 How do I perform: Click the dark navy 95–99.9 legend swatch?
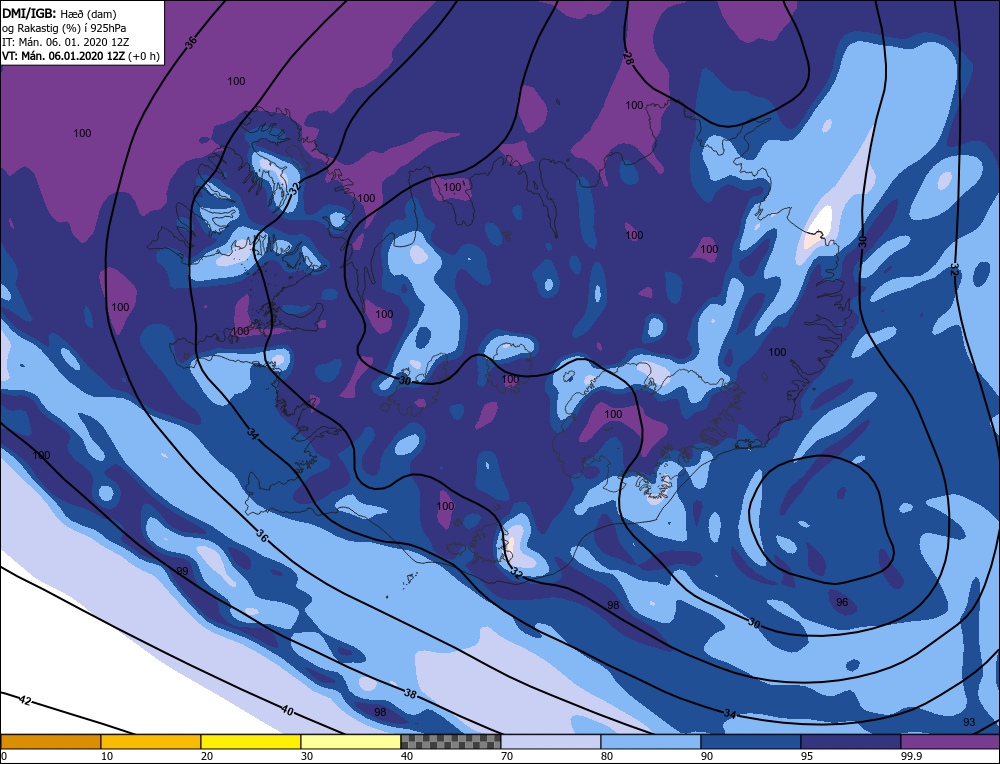pyautogui.click(x=851, y=742)
